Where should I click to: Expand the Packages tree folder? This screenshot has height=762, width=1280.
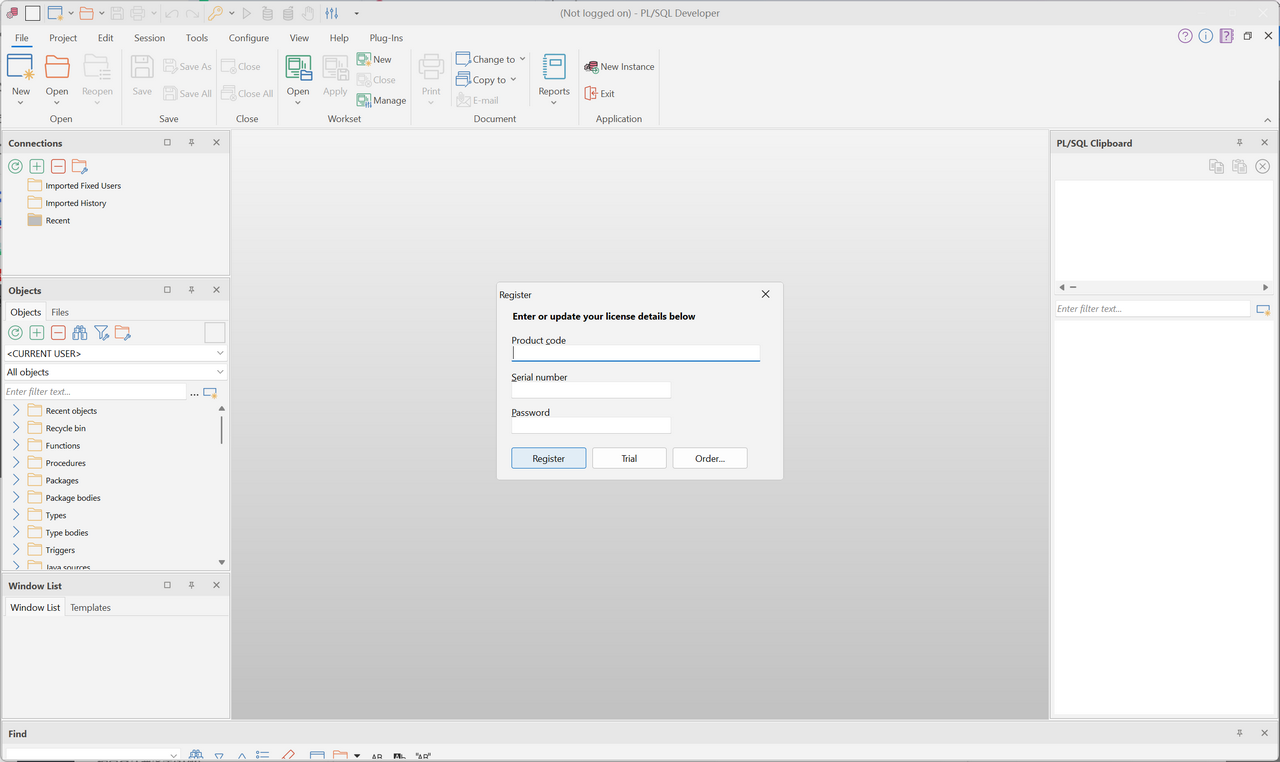(x=16, y=481)
